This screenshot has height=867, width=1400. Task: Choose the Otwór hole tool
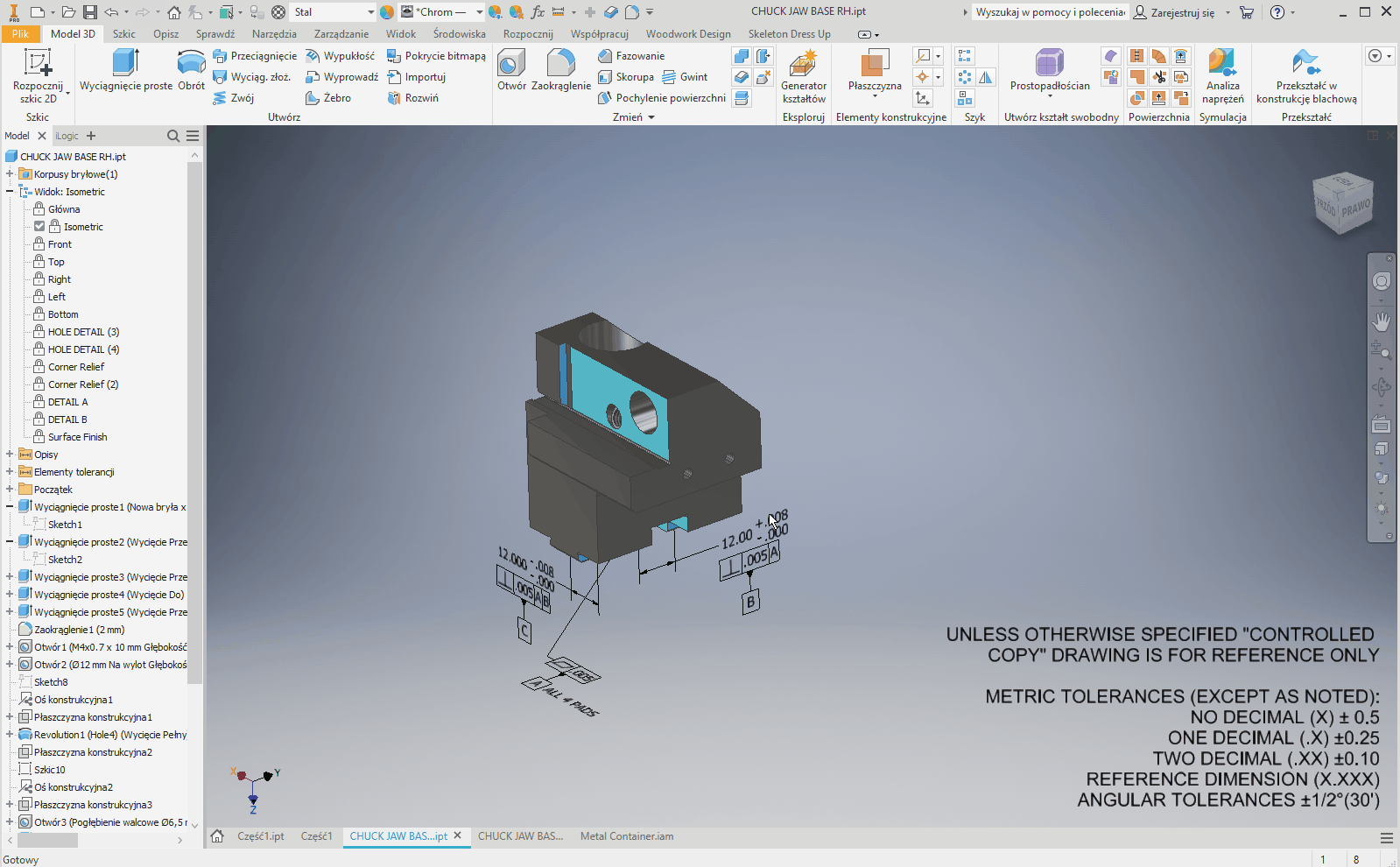(x=511, y=69)
